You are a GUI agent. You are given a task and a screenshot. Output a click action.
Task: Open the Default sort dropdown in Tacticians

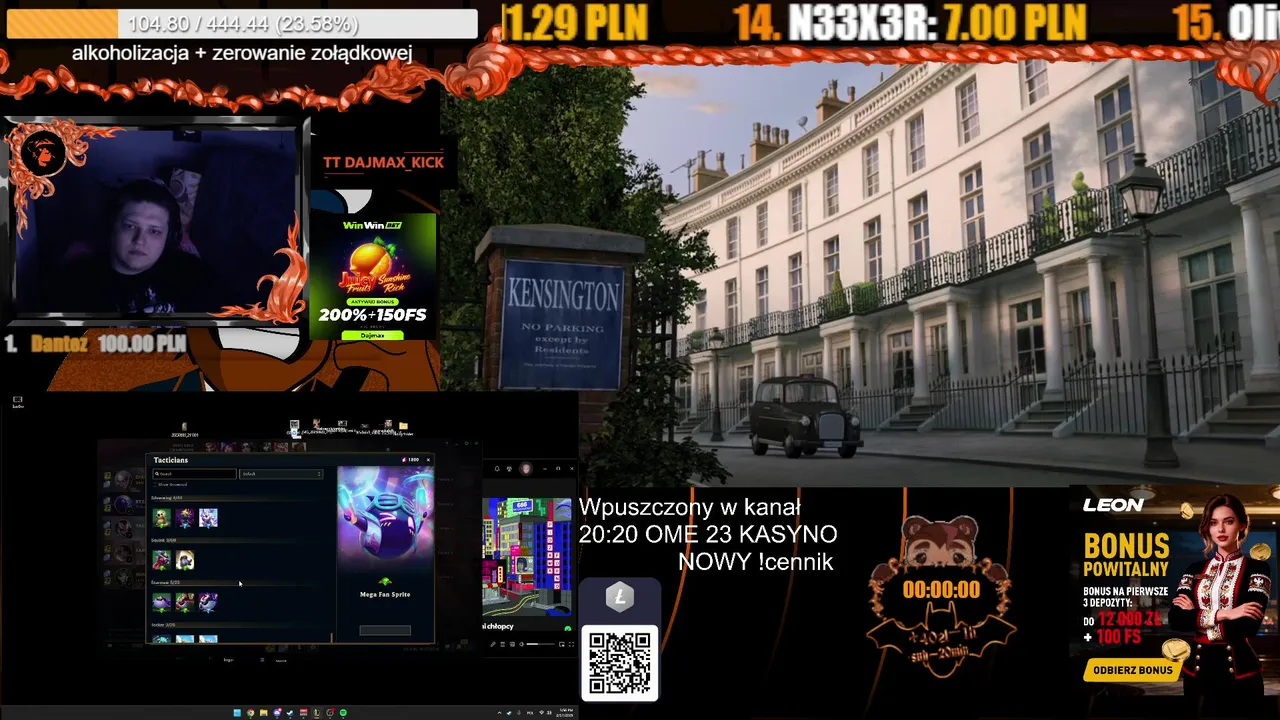(281, 474)
